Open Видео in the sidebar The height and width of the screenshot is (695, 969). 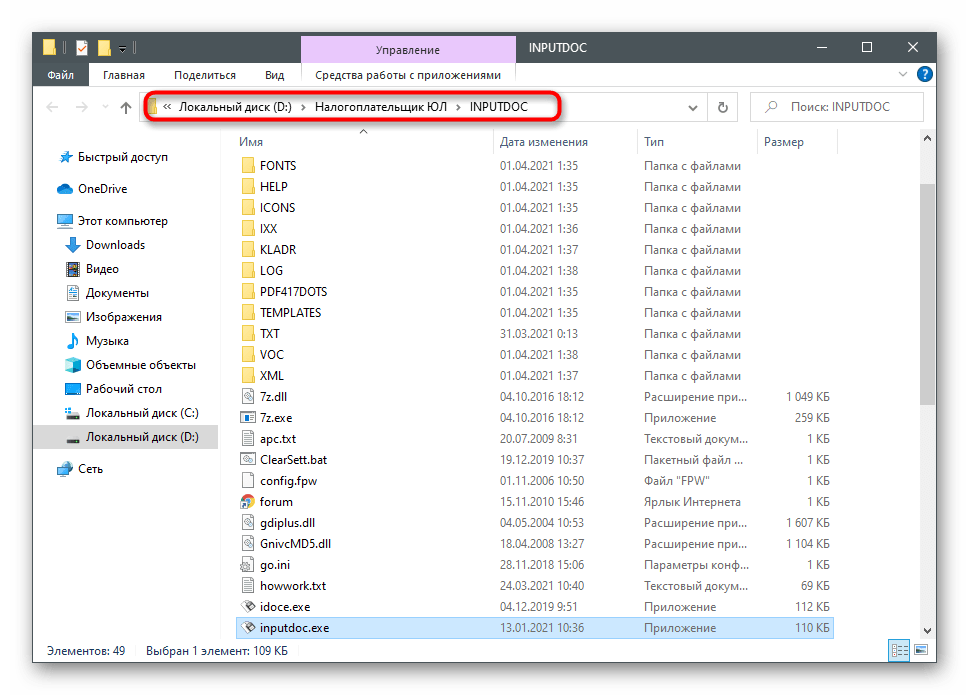tap(102, 269)
